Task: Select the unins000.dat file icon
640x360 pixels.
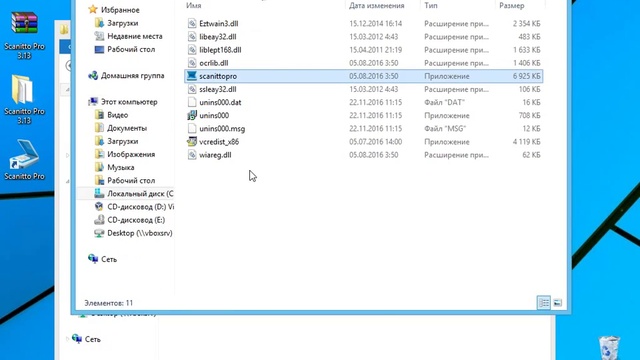Action: click(192, 102)
